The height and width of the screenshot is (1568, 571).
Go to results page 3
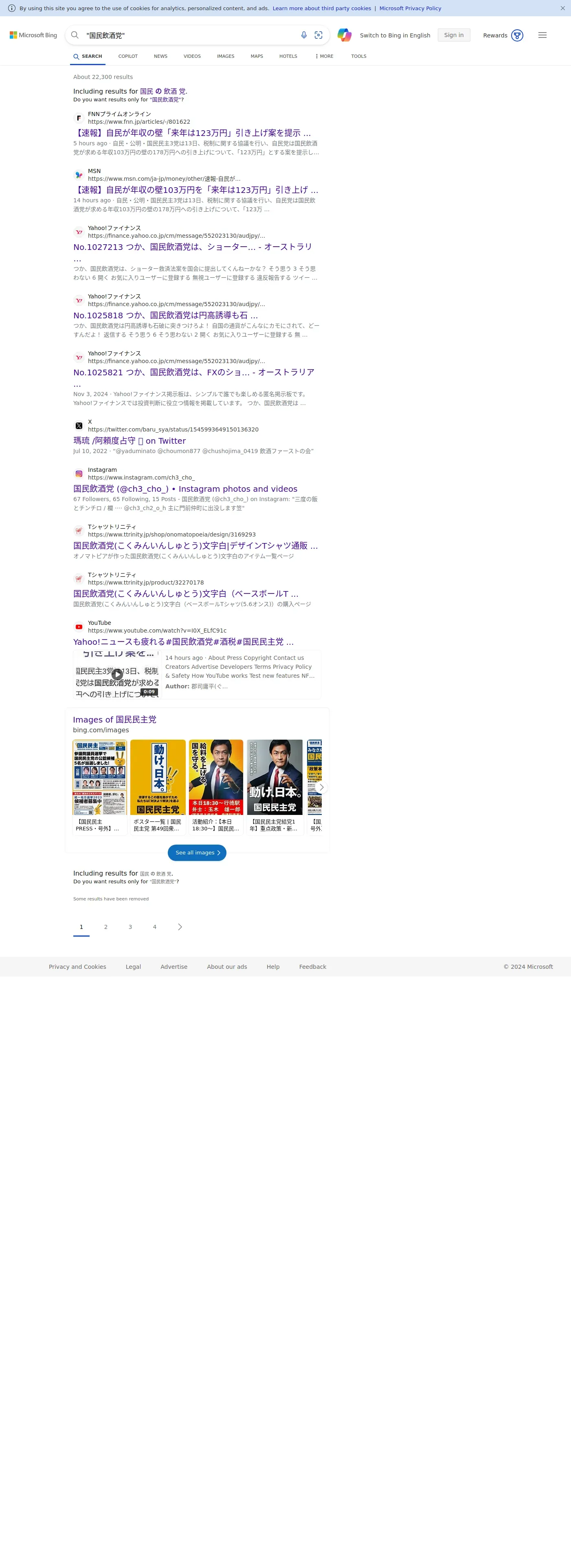click(130, 927)
